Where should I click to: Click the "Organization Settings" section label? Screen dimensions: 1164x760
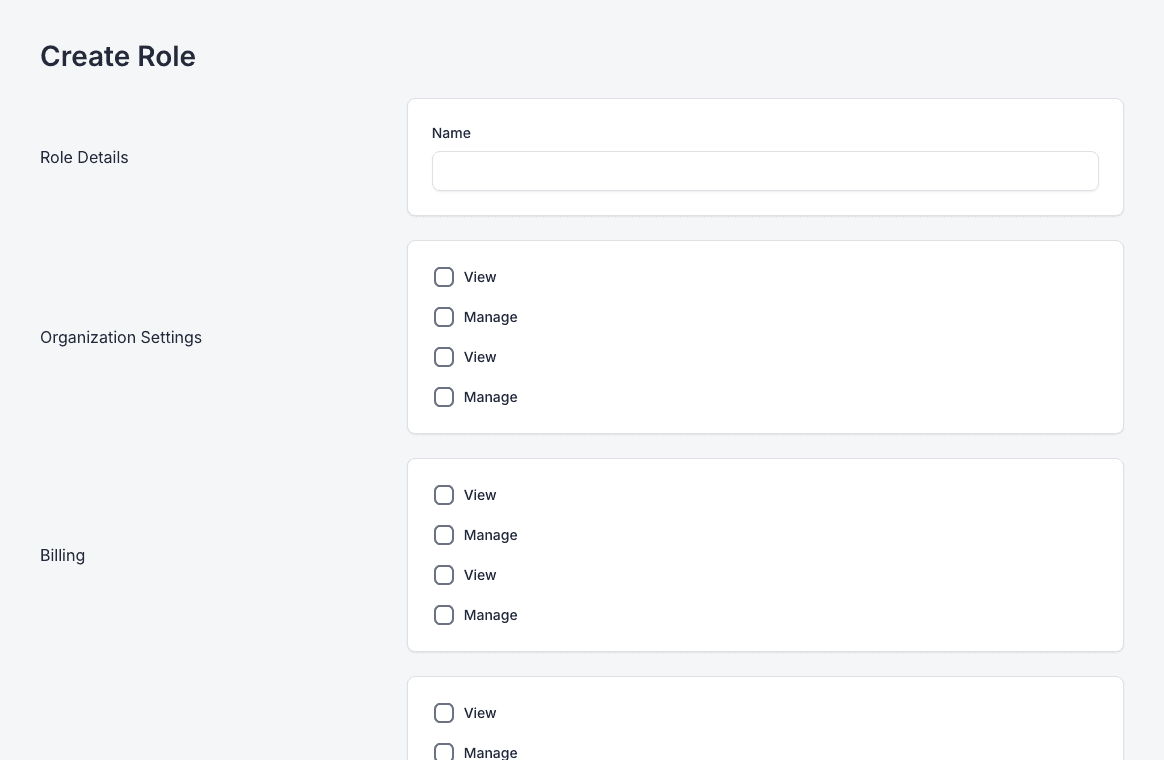pyautogui.click(x=121, y=337)
